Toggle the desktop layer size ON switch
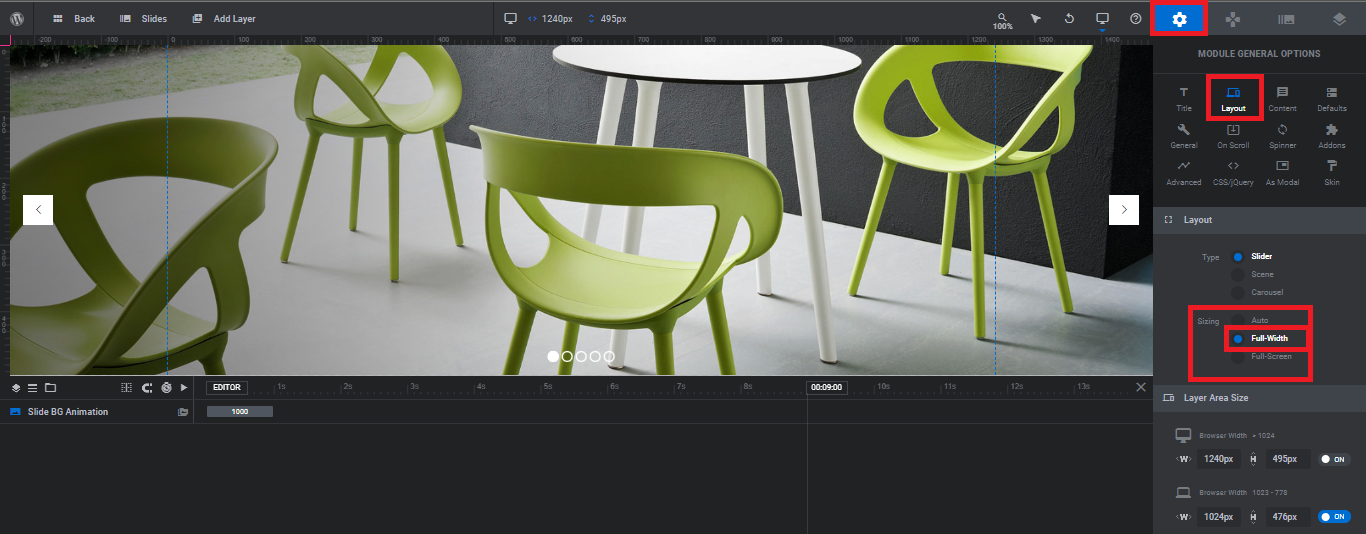 1332,459
